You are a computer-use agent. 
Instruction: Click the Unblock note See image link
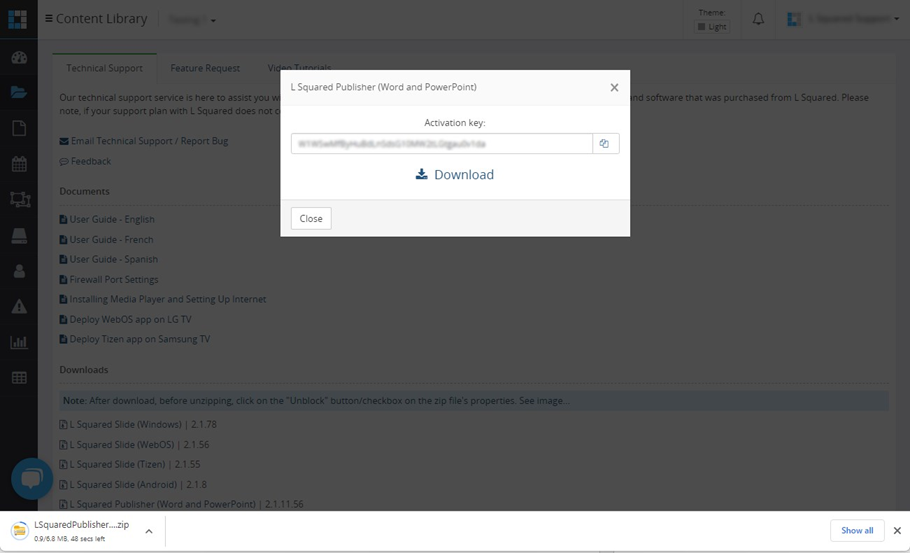pyautogui.click(x=544, y=401)
